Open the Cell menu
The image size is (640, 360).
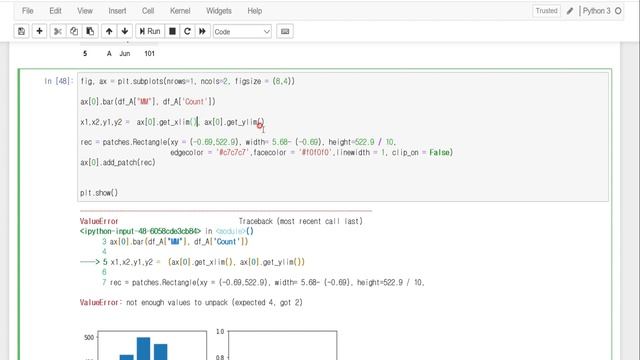(x=148, y=11)
